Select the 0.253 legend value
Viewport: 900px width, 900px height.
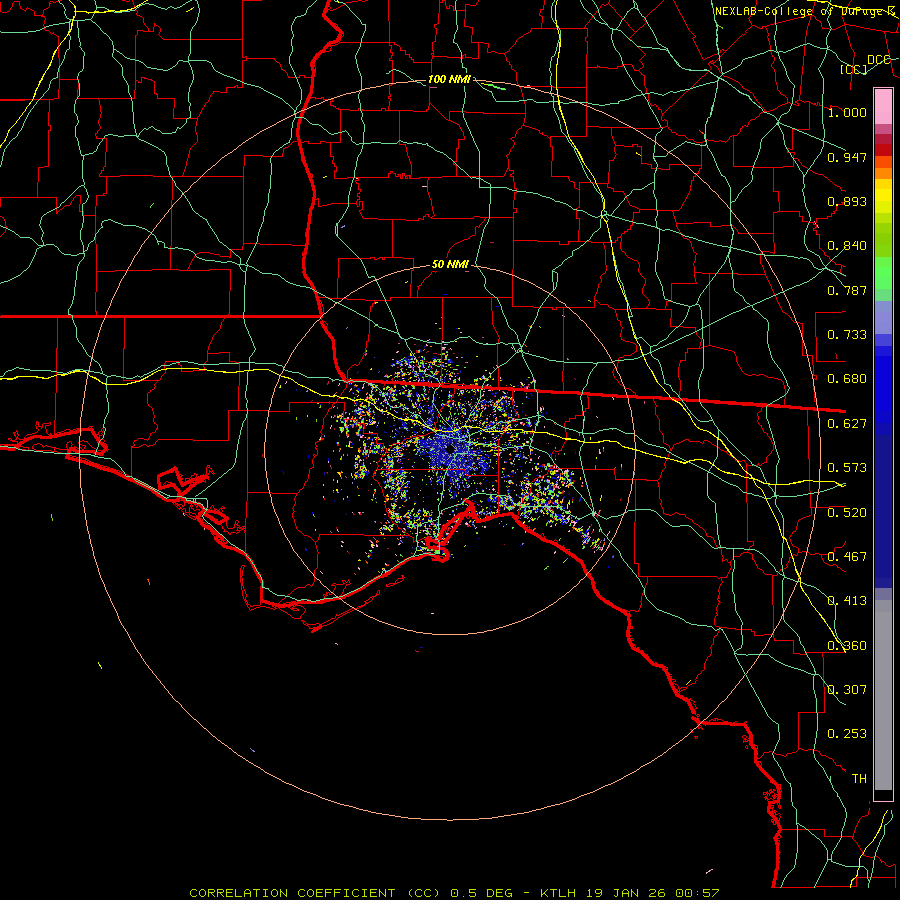point(847,734)
